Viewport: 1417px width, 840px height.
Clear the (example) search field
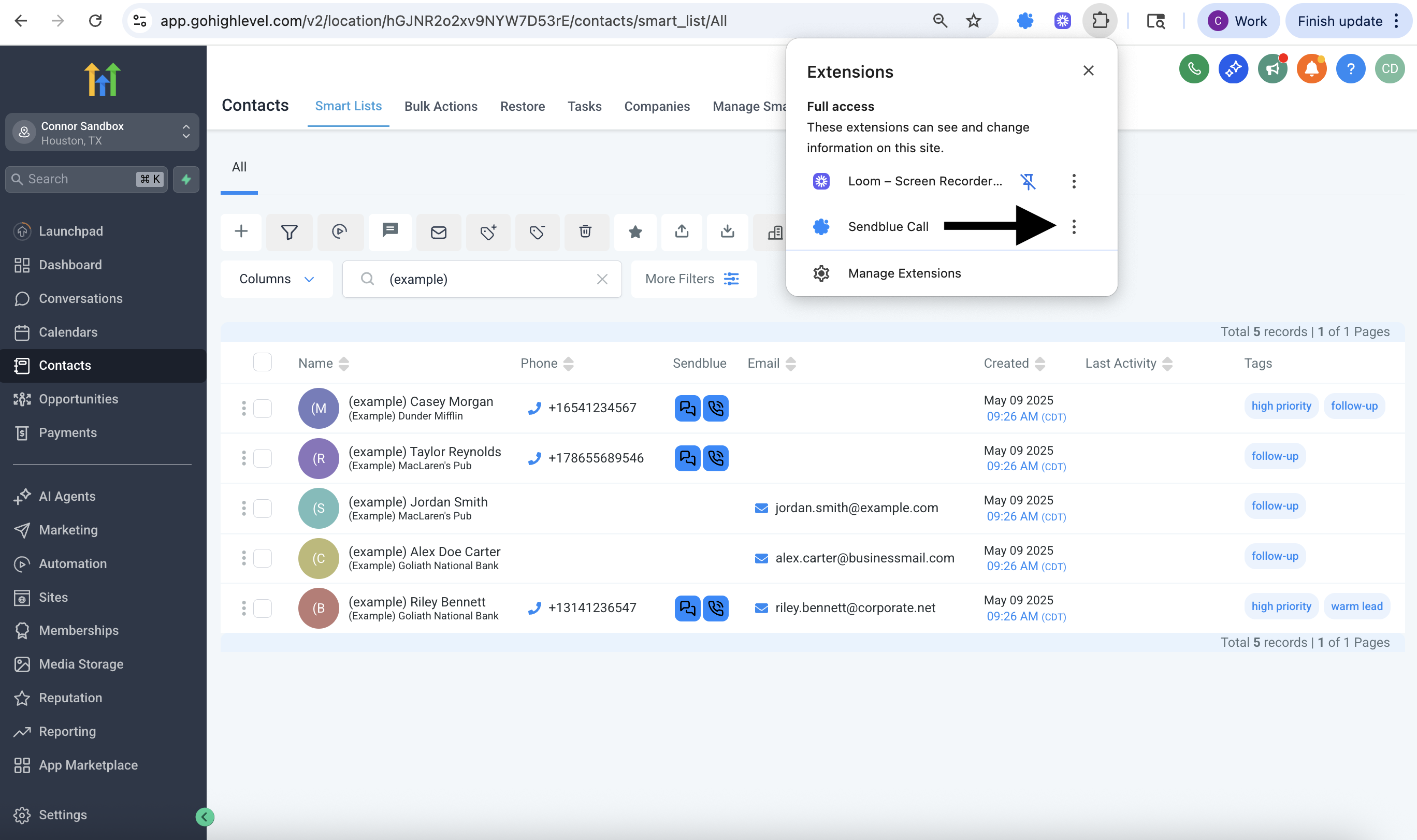click(602, 279)
